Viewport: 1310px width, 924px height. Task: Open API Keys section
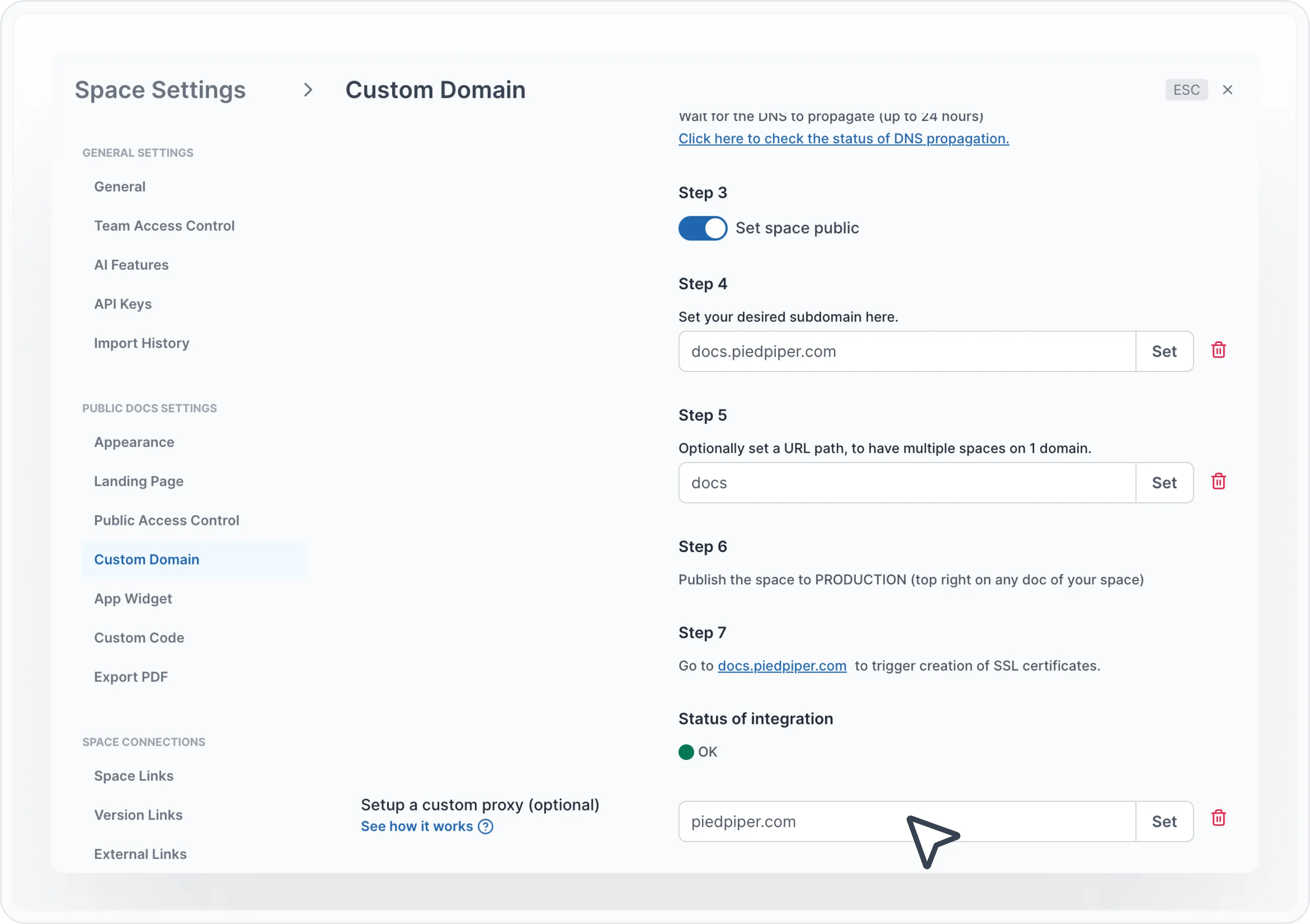pyautogui.click(x=123, y=304)
